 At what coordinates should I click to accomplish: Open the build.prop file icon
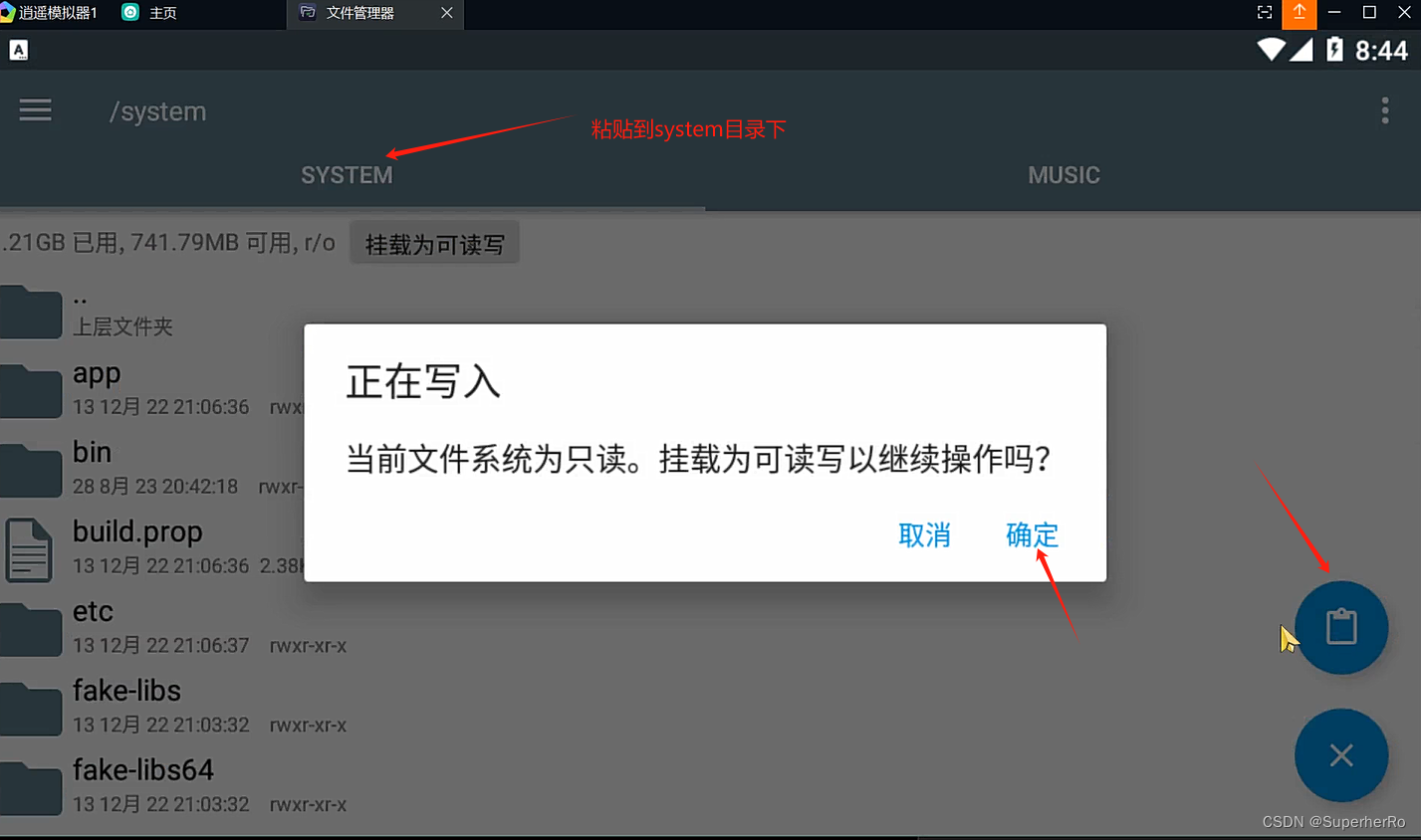28,549
